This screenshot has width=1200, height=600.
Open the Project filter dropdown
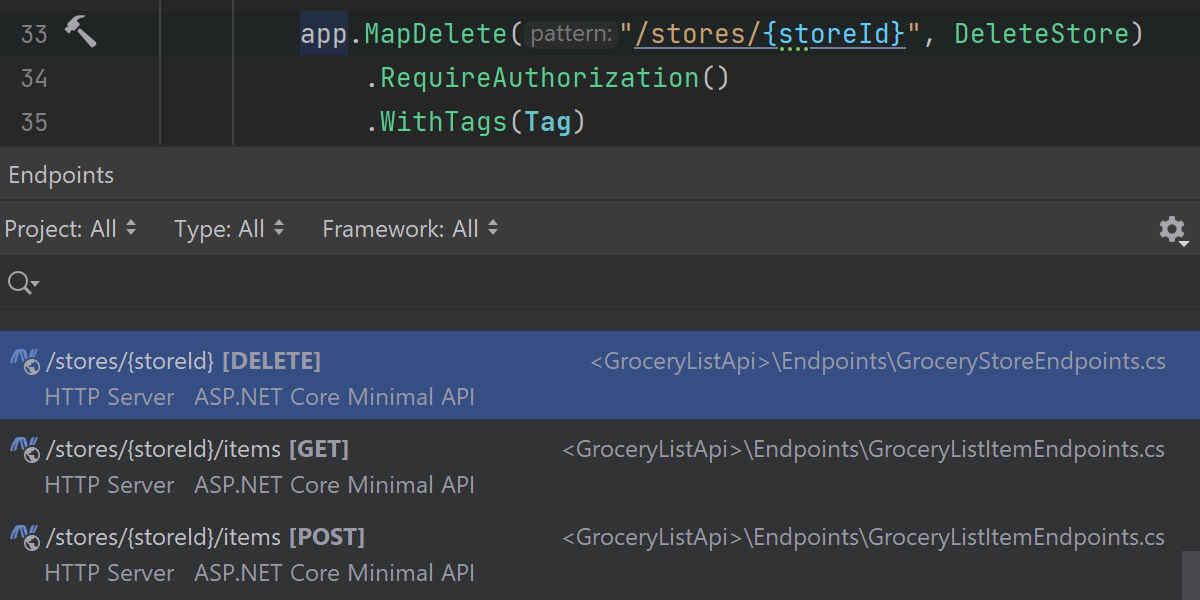(x=70, y=229)
